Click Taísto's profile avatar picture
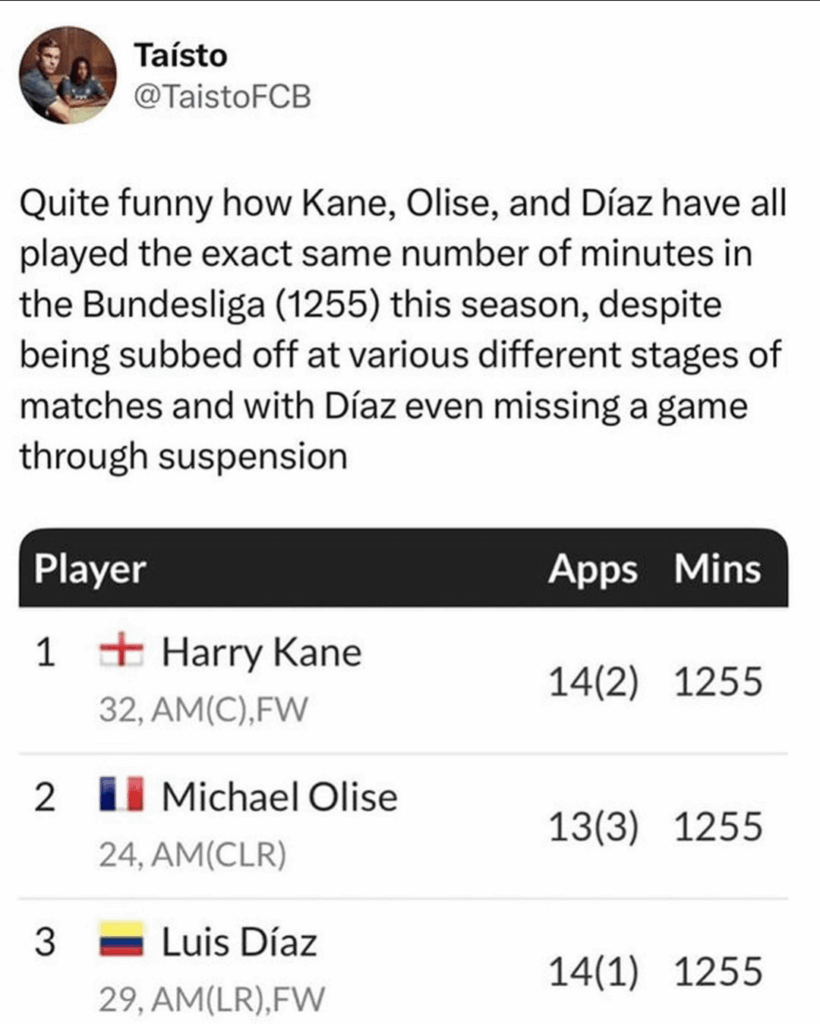This screenshot has width=820, height=1024. click(x=69, y=75)
